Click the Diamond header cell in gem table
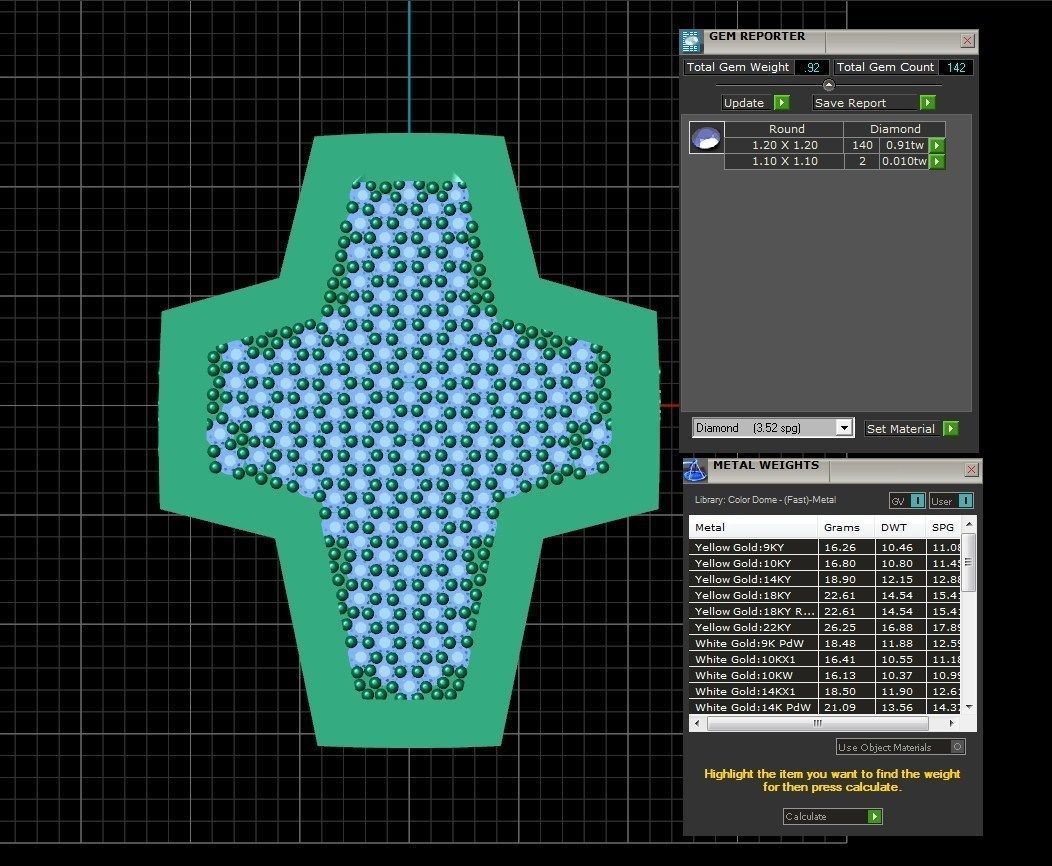 tap(895, 129)
